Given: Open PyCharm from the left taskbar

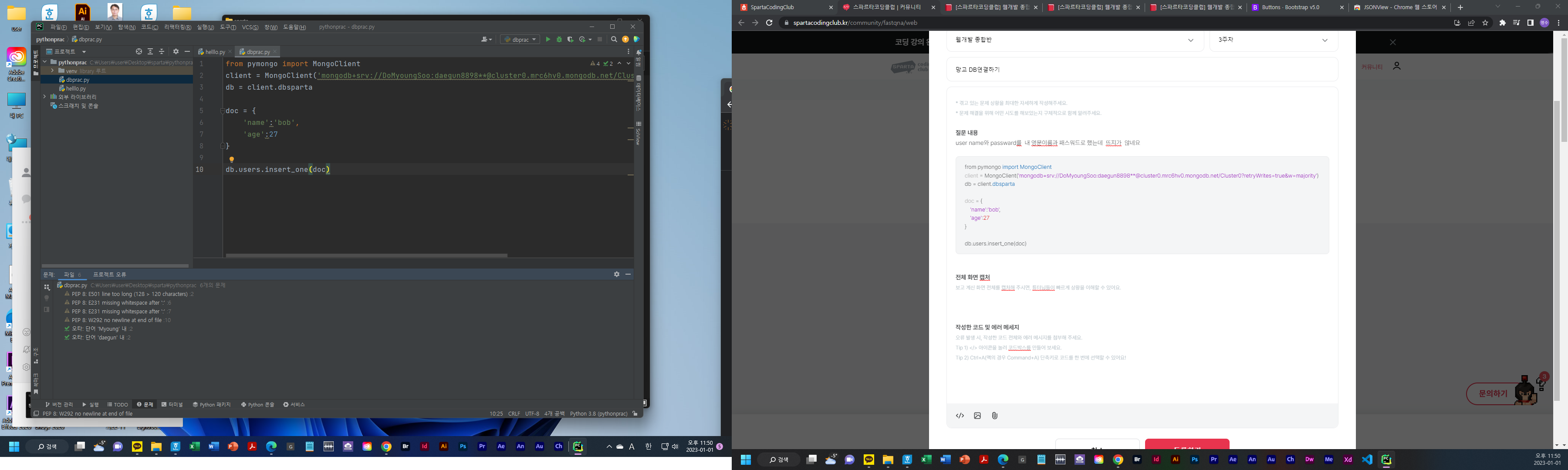Looking at the screenshot, I should [x=578, y=446].
